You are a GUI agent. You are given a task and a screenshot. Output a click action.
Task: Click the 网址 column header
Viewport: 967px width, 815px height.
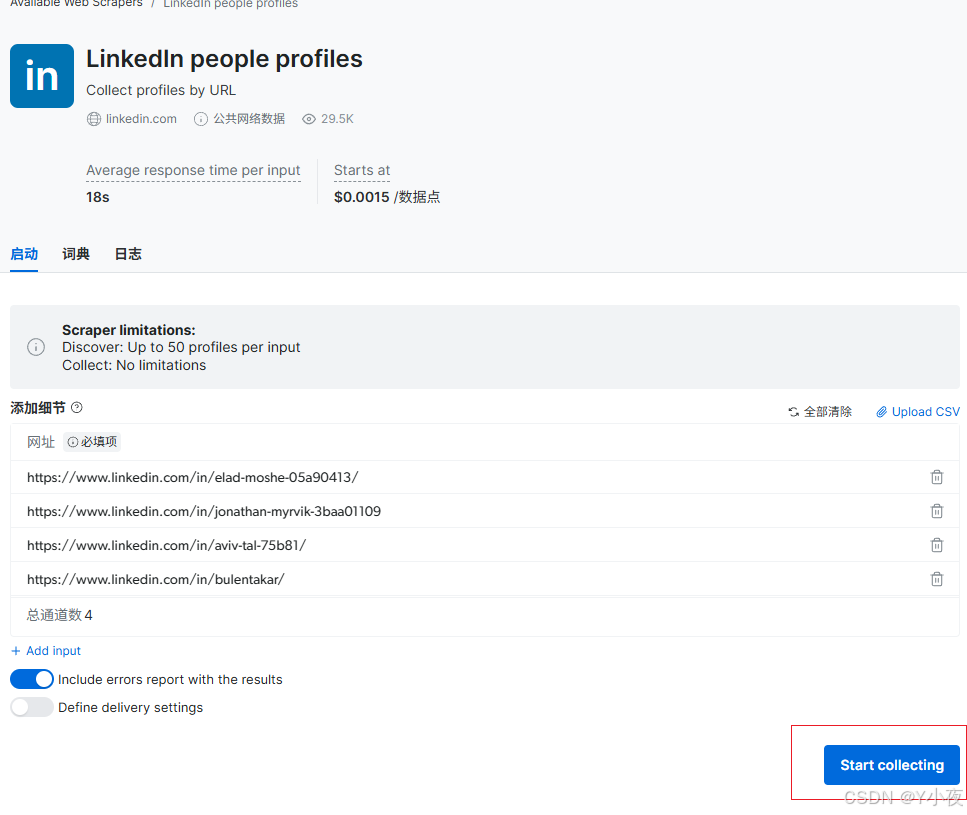tap(41, 442)
